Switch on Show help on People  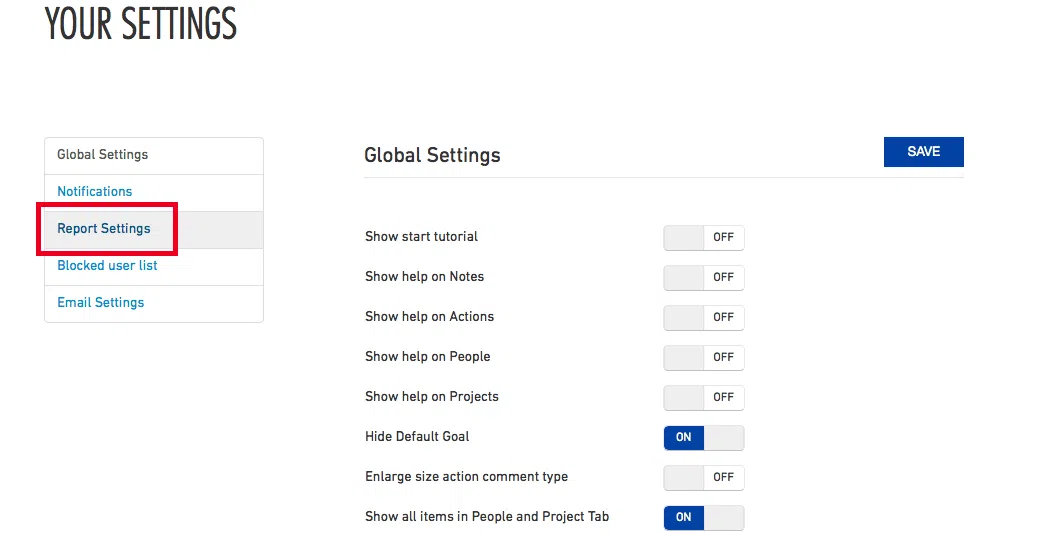704,357
